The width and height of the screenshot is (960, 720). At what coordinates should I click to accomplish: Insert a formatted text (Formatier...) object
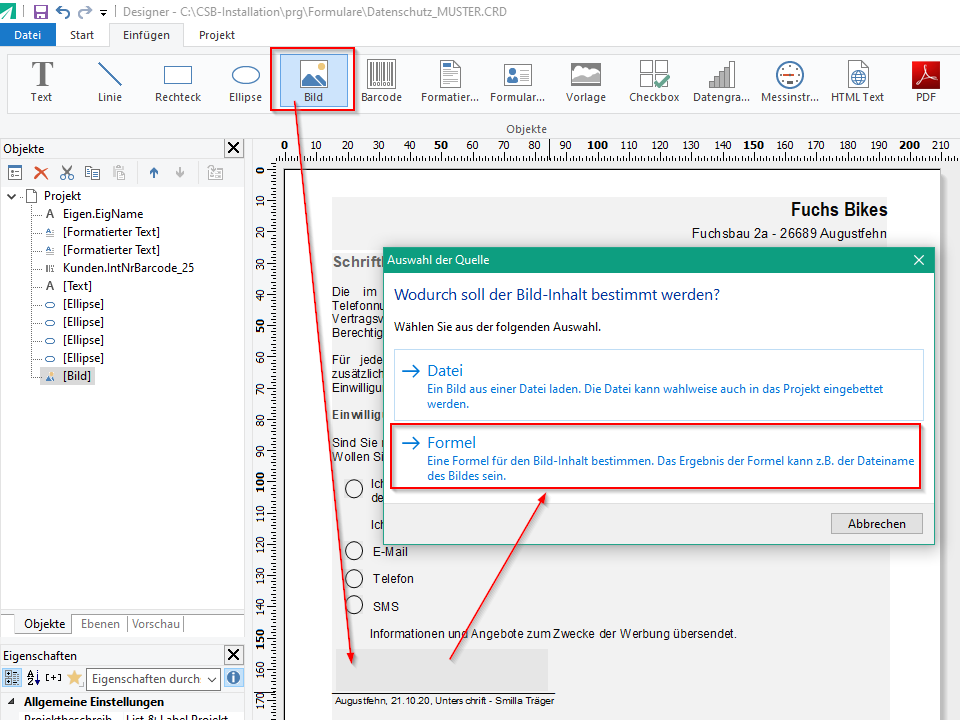click(450, 81)
